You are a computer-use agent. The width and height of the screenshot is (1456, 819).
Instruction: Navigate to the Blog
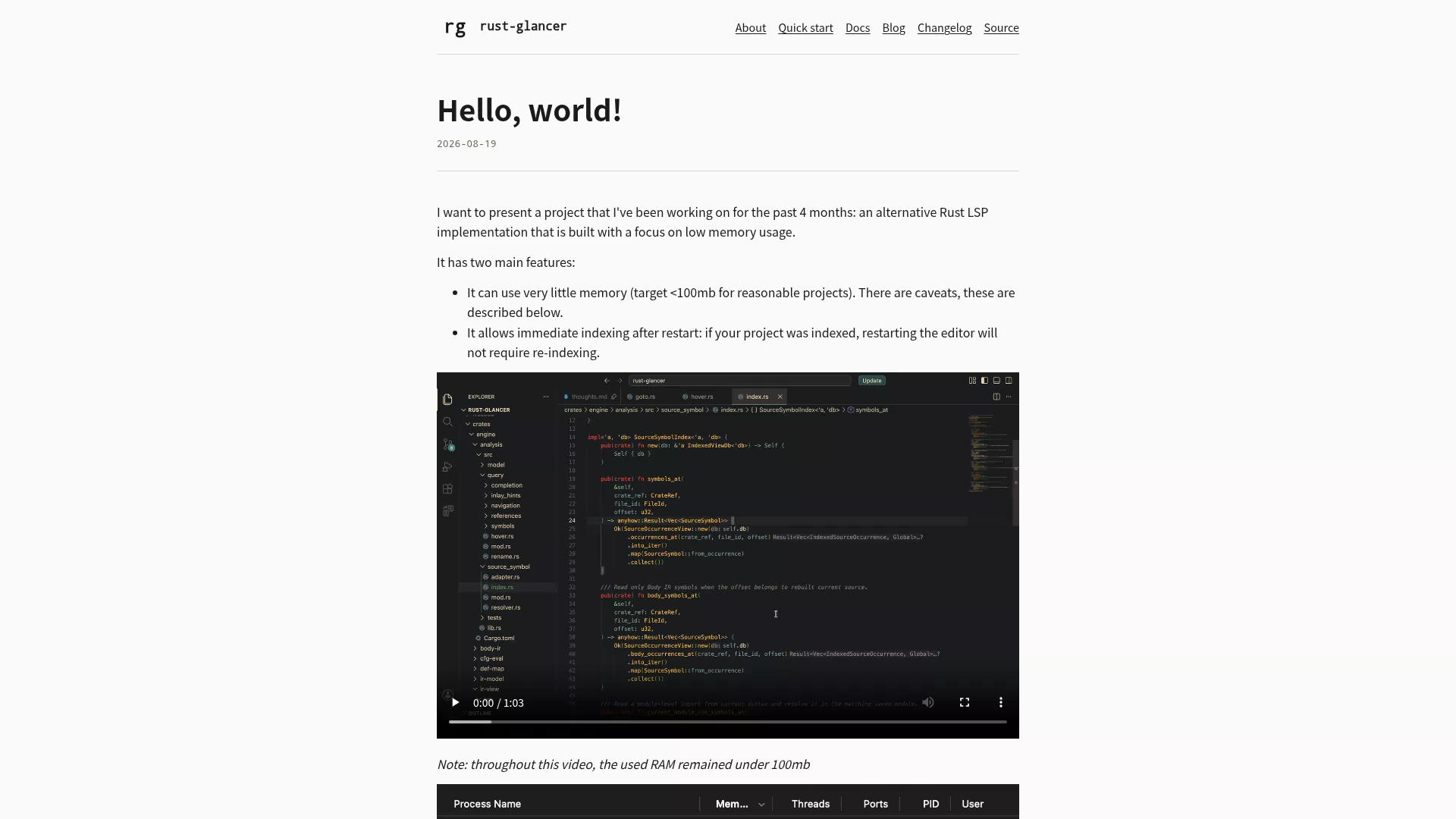coord(893,28)
